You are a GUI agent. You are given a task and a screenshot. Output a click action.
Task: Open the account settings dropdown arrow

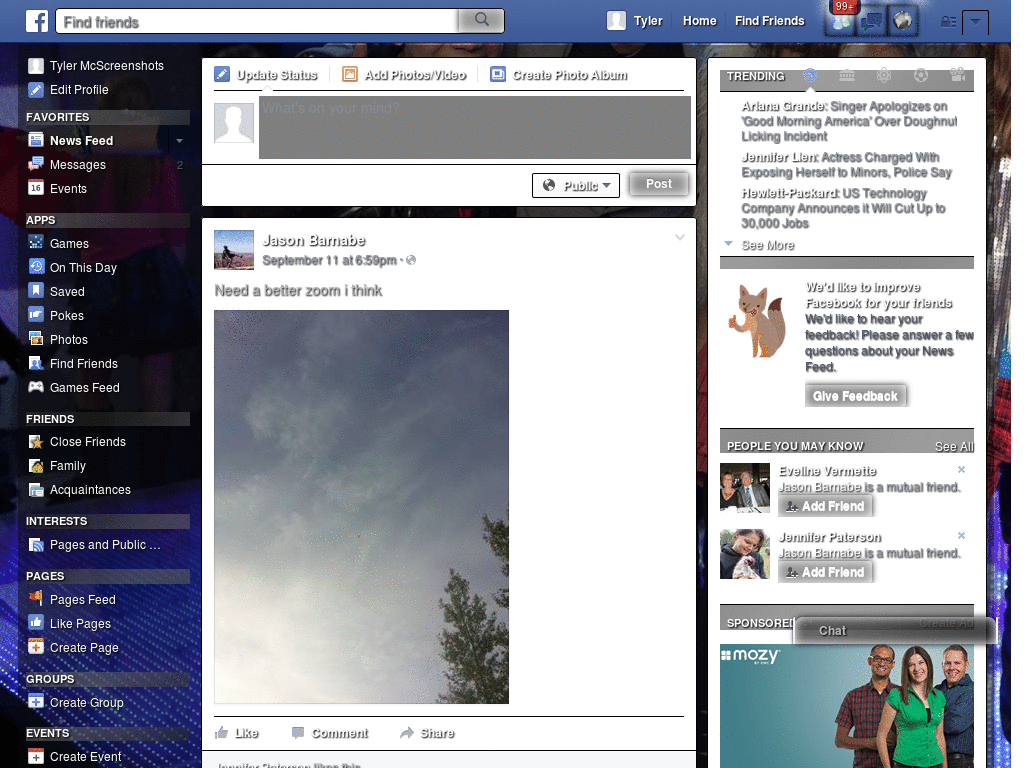point(976,22)
